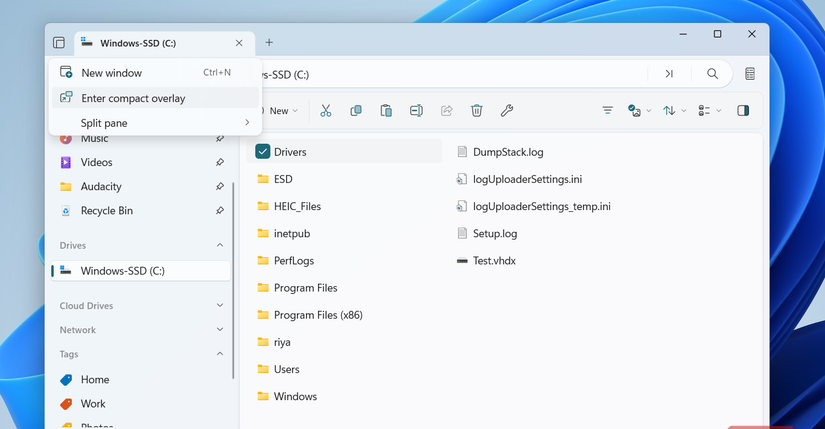The height and width of the screenshot is (429, 825).
Task: Unpin Audacity from the sidebar
Action: pyautogui.click(x=220, y=187)
